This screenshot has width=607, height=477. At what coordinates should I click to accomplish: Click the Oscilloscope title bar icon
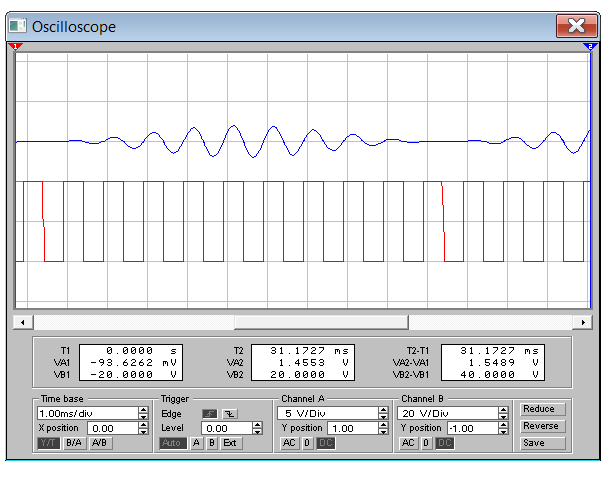[x=18, y=26]
